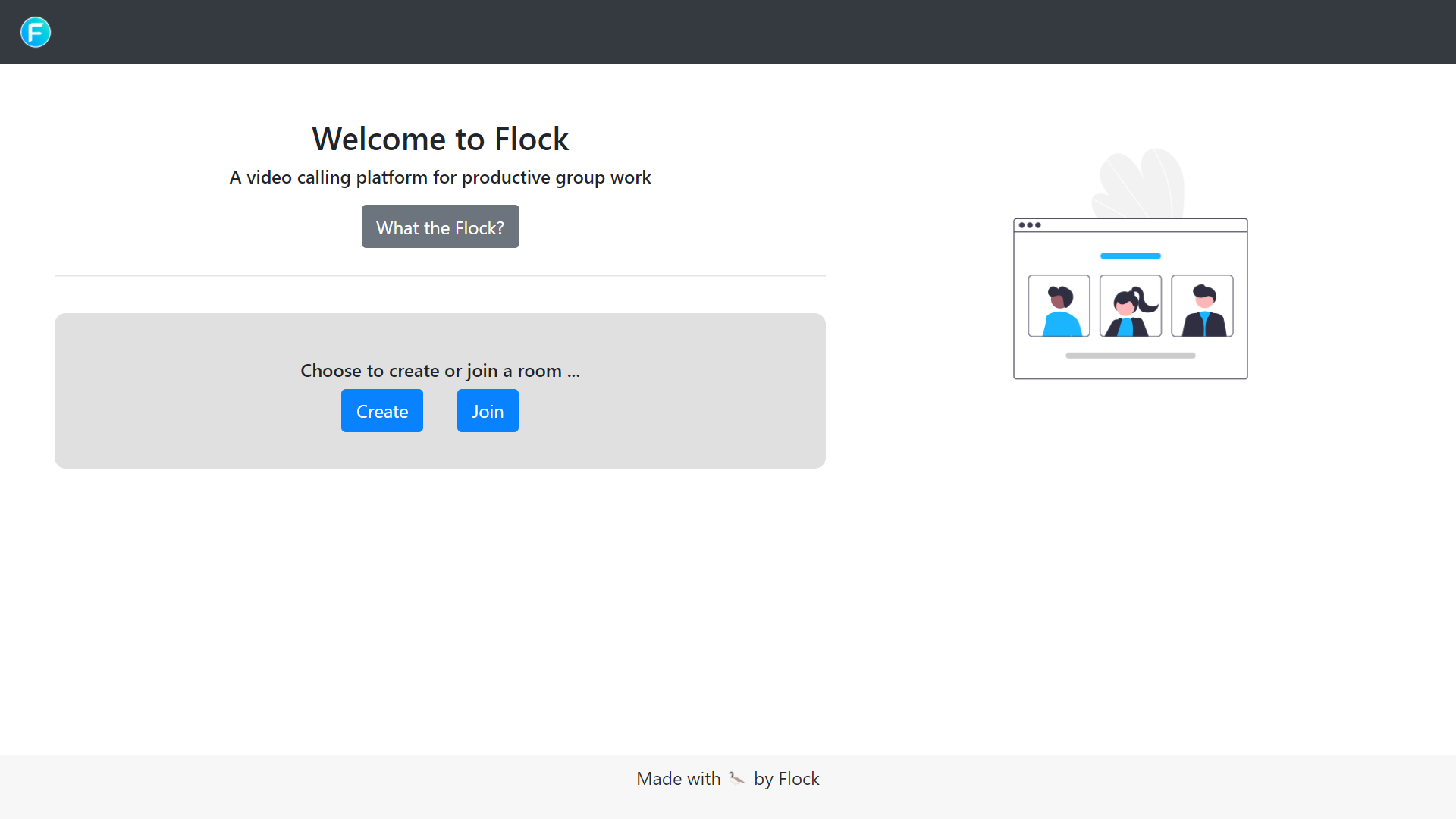Viewport: 1456px width, 819px height.
Task: Click the illustration window title bar
Action: (1137, 225)
